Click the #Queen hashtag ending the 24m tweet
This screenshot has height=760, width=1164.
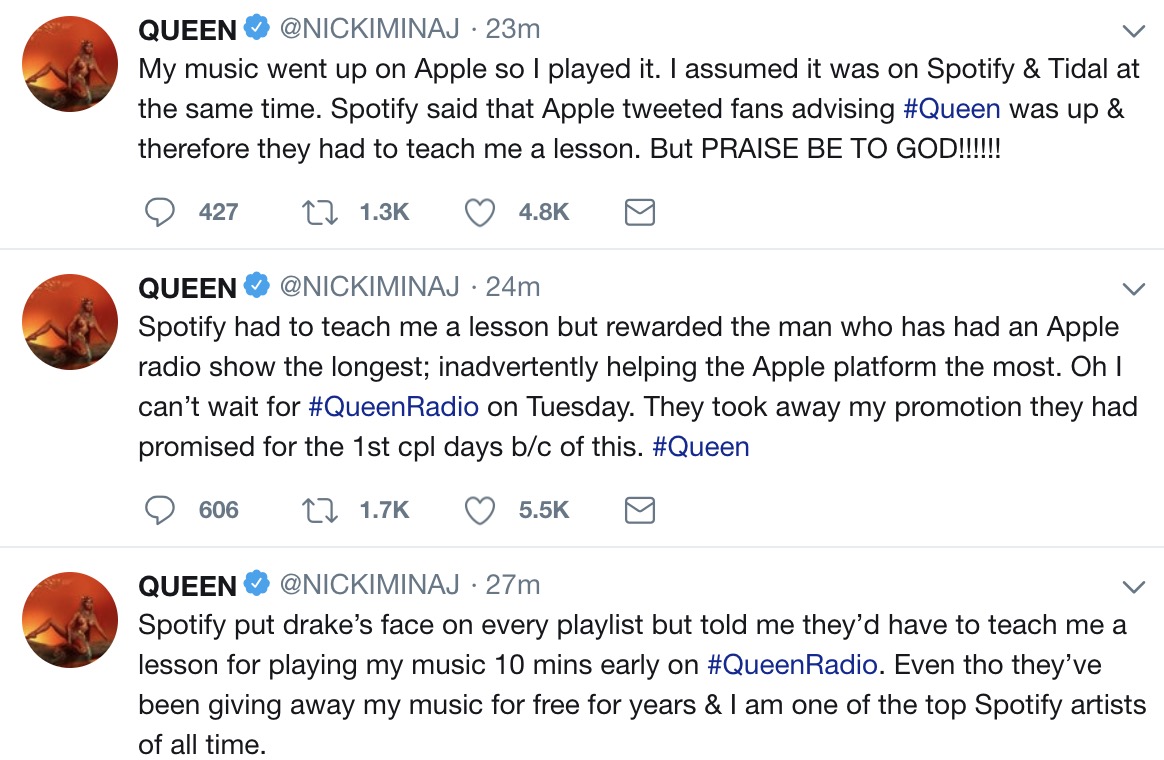coord(700,446)
